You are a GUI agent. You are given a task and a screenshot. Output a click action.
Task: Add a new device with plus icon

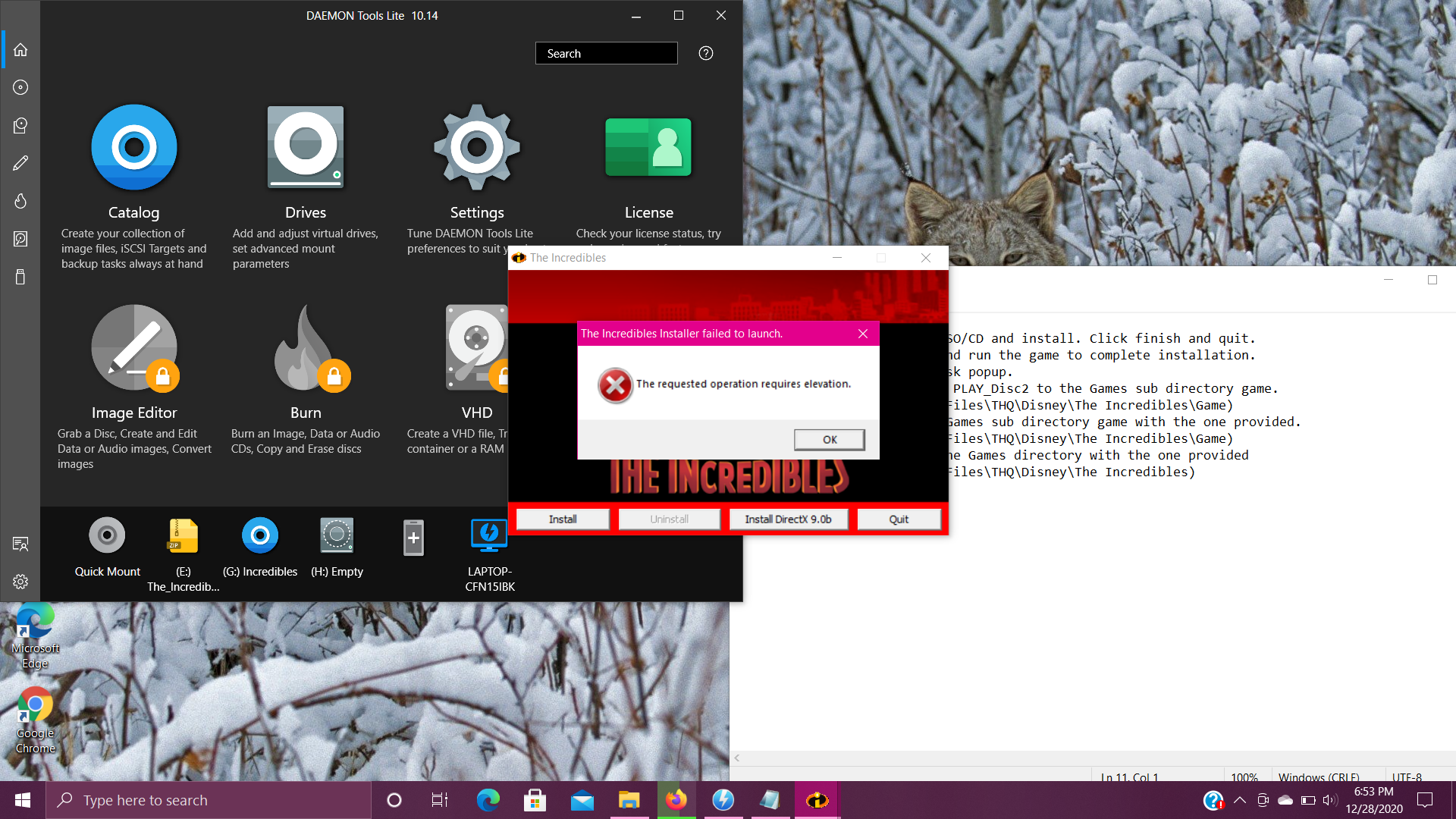(x=413, y=538)
